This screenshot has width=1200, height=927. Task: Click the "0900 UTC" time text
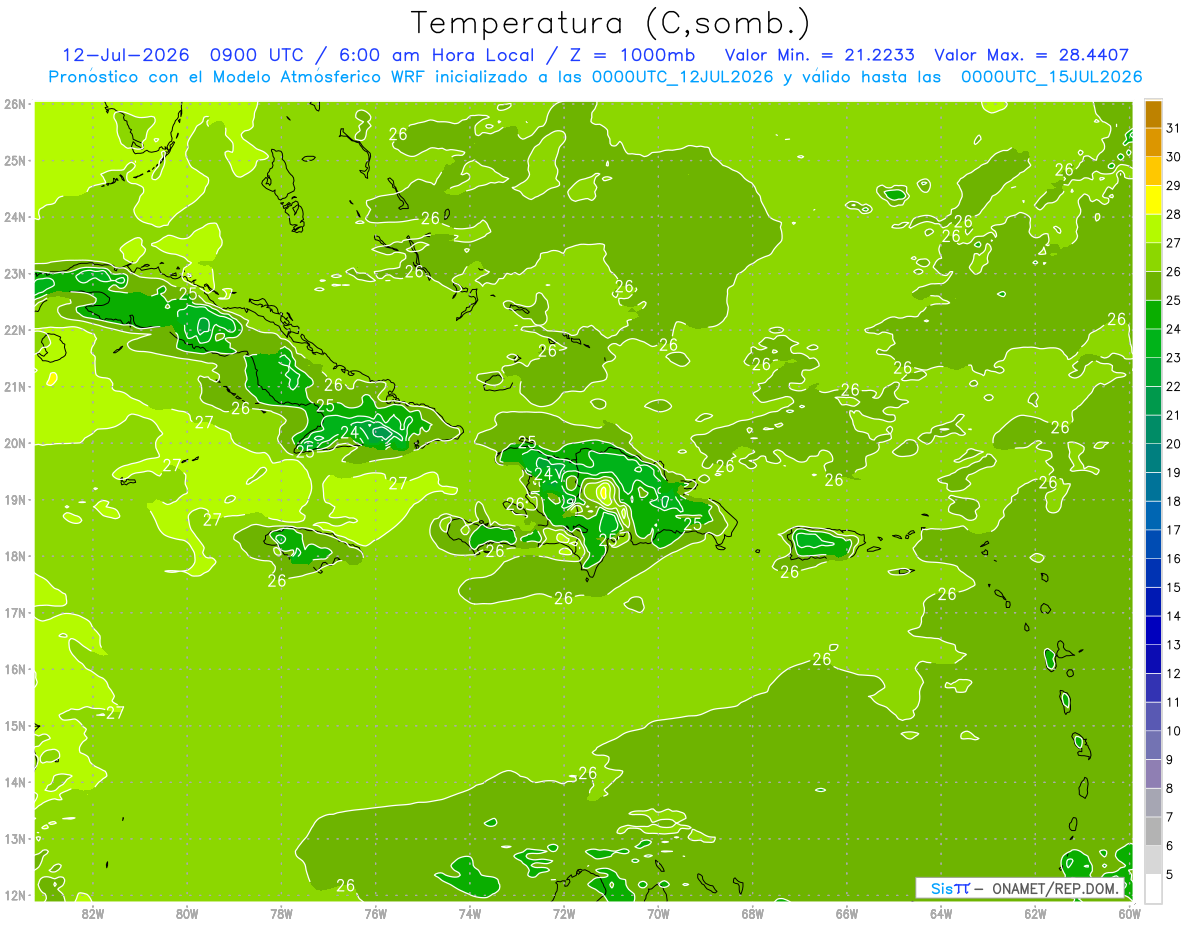[257, 55]
